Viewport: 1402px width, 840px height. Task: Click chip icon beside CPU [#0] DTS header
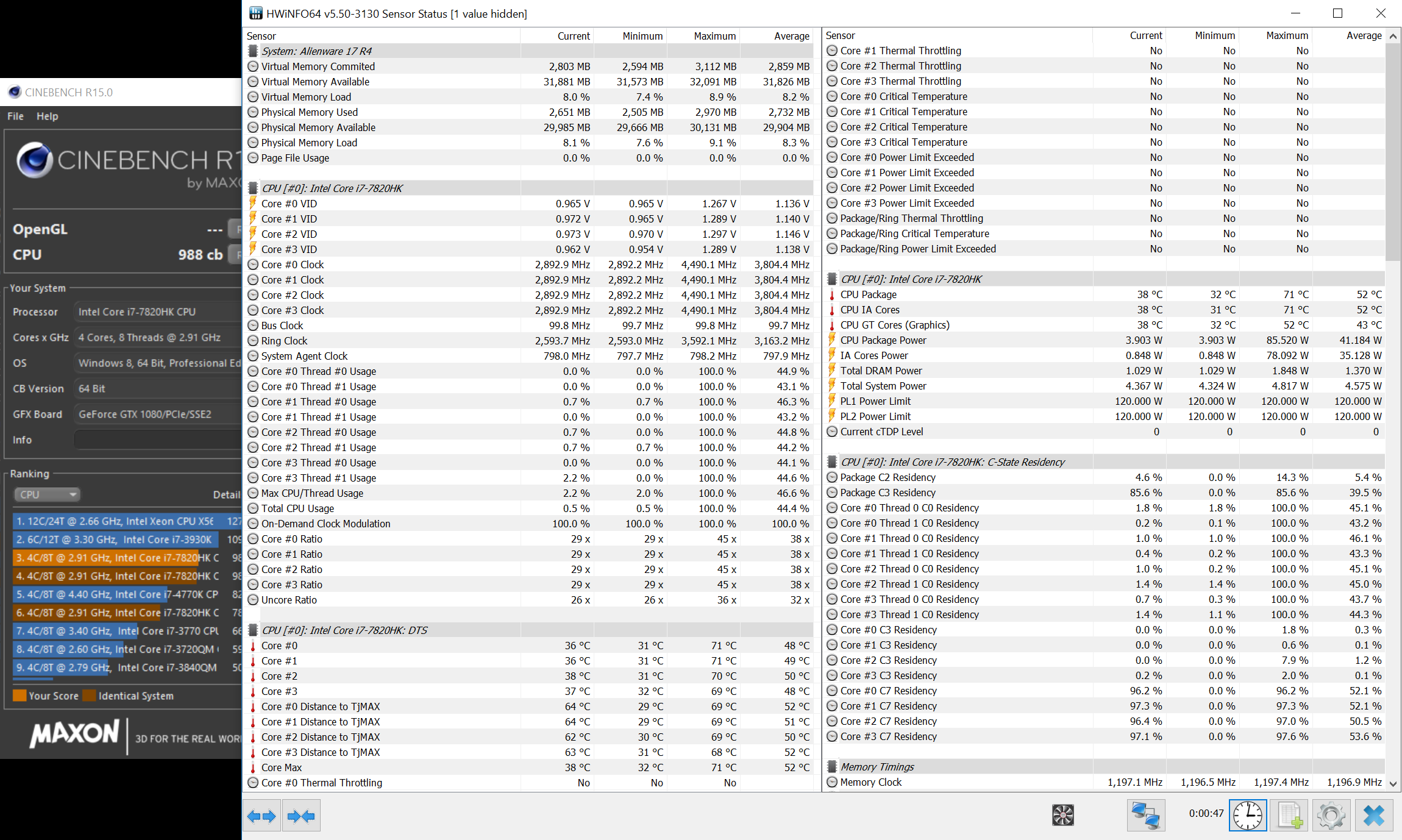[x=253, y=630]
